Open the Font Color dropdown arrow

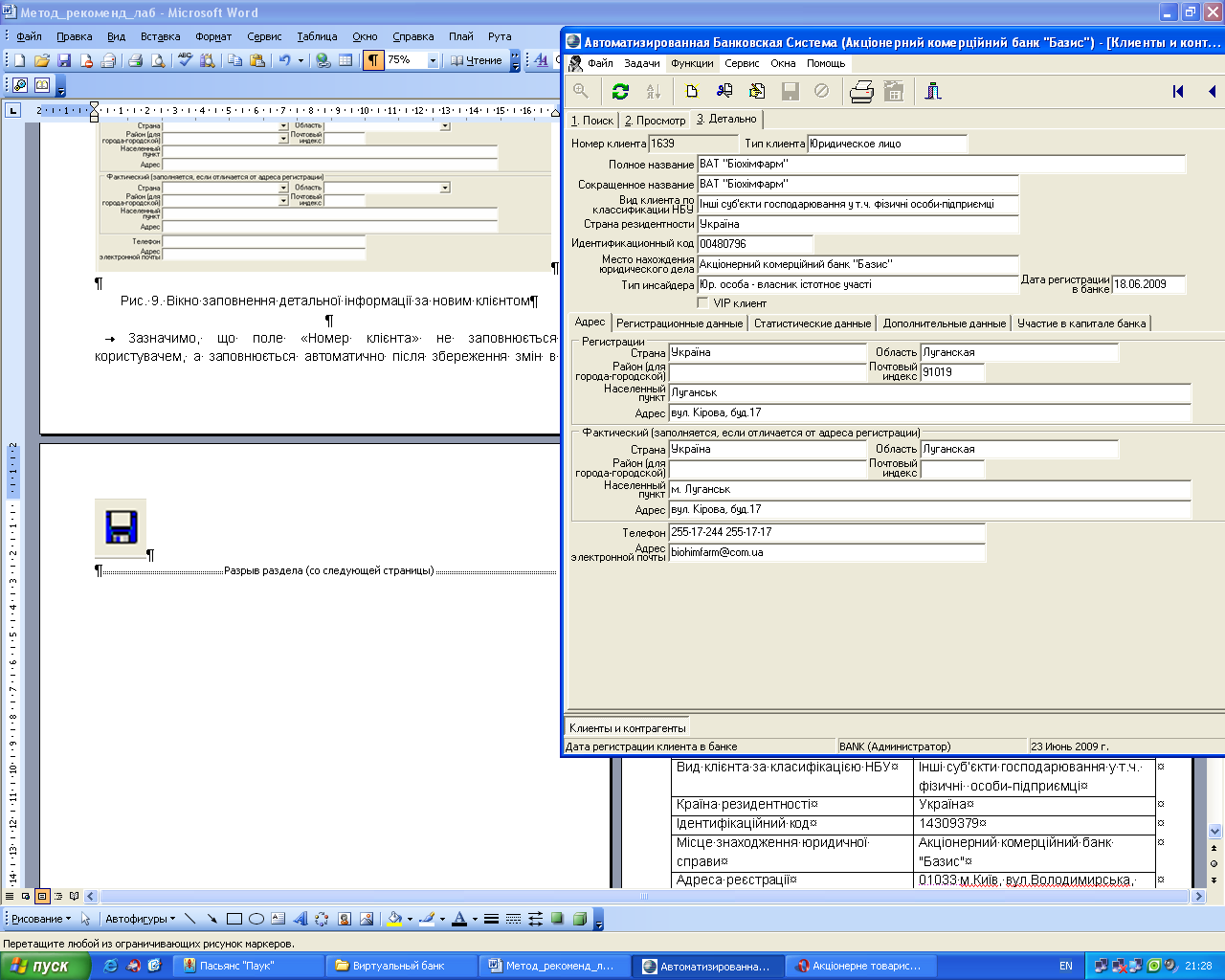tap(475, 919)
